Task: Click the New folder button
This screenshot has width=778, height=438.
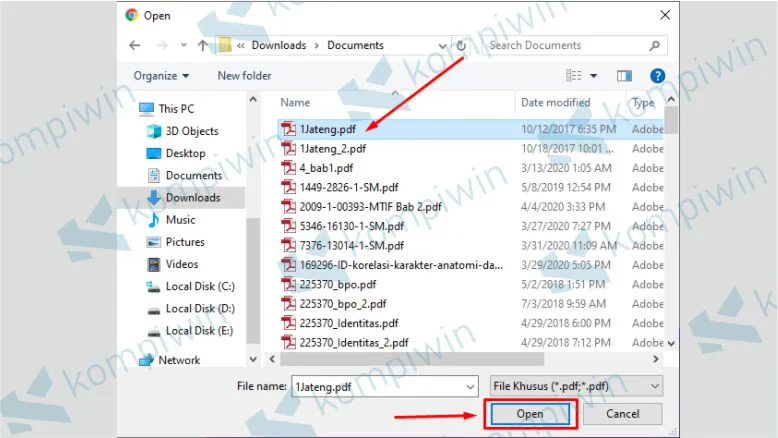Action: coord(244,75)
